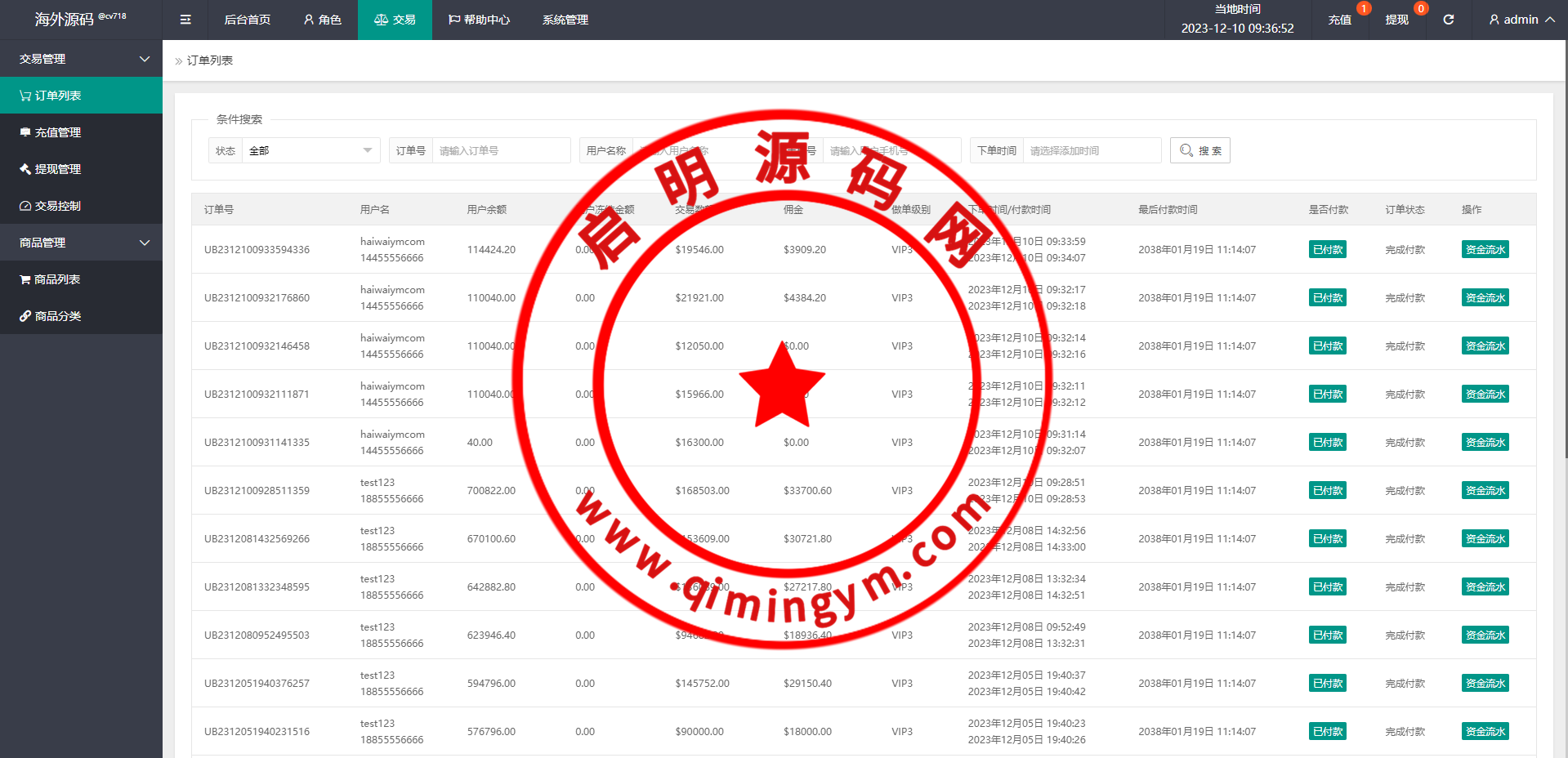
Task: Click 资金流水 for order UB2312100933594336
Action: coord(1485,250)
